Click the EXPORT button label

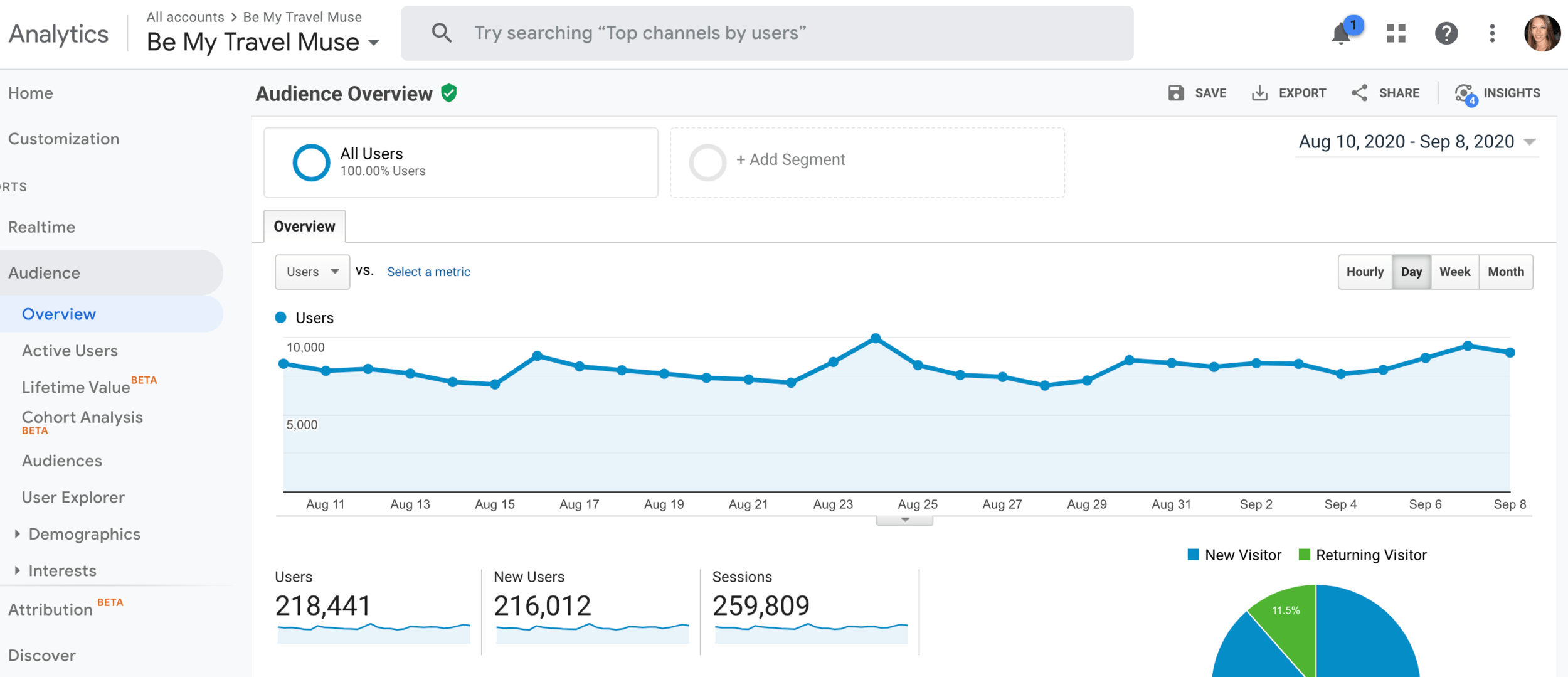coord(1302,93)
